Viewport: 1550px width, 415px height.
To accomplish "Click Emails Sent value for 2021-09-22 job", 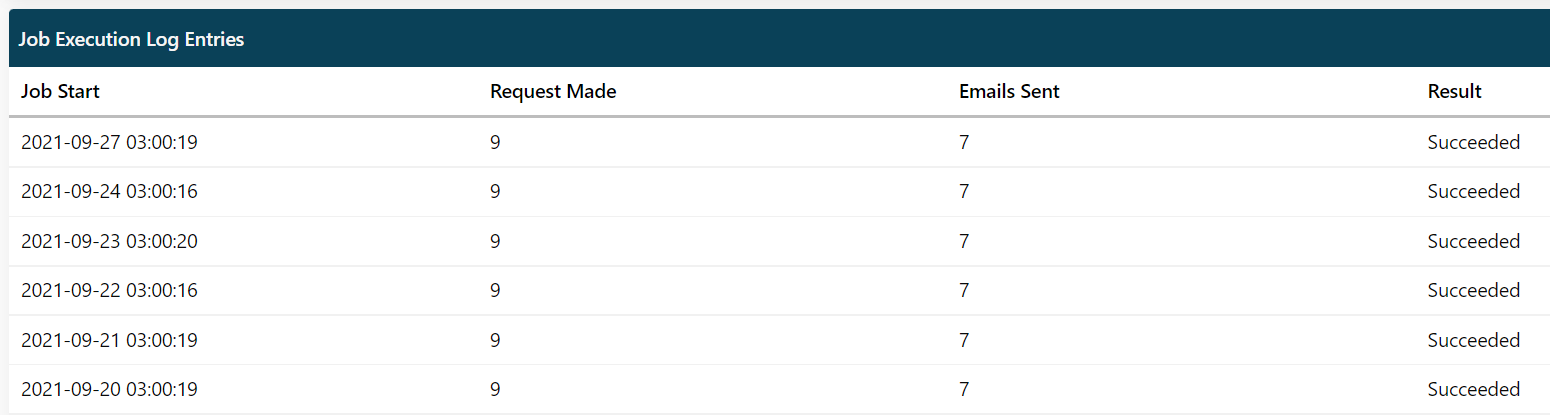I will click(x=964, y=290).
